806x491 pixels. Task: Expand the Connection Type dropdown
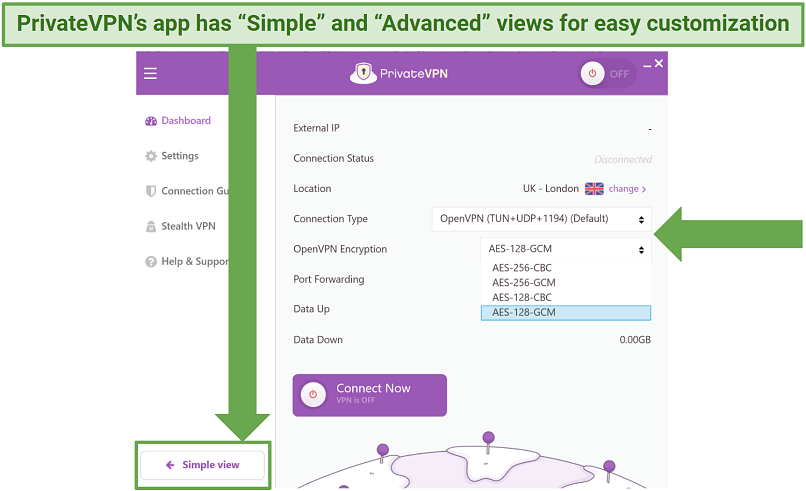542,219
